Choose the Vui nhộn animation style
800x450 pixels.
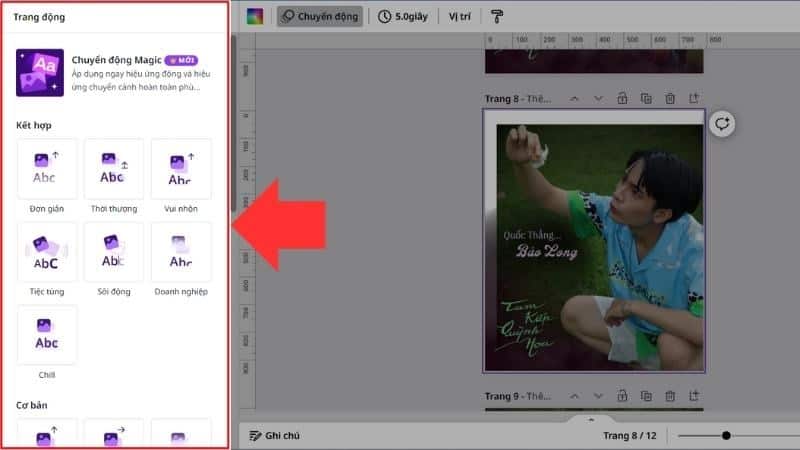tap(180, 168)
